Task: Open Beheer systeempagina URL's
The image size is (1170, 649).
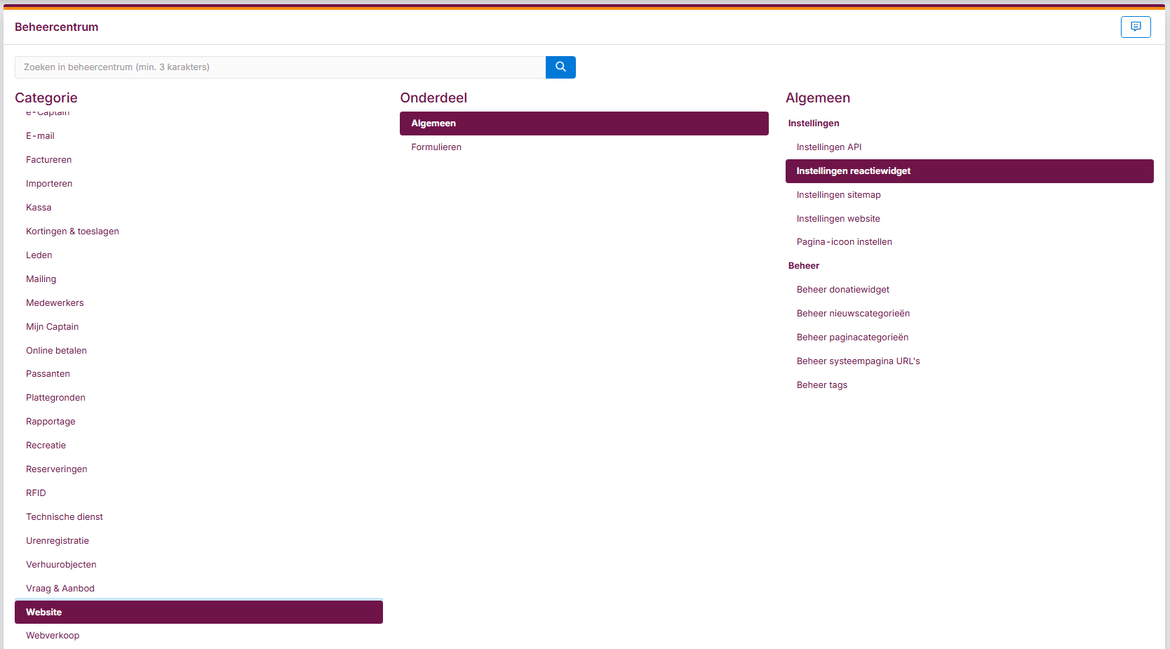Action: [857, 361]
